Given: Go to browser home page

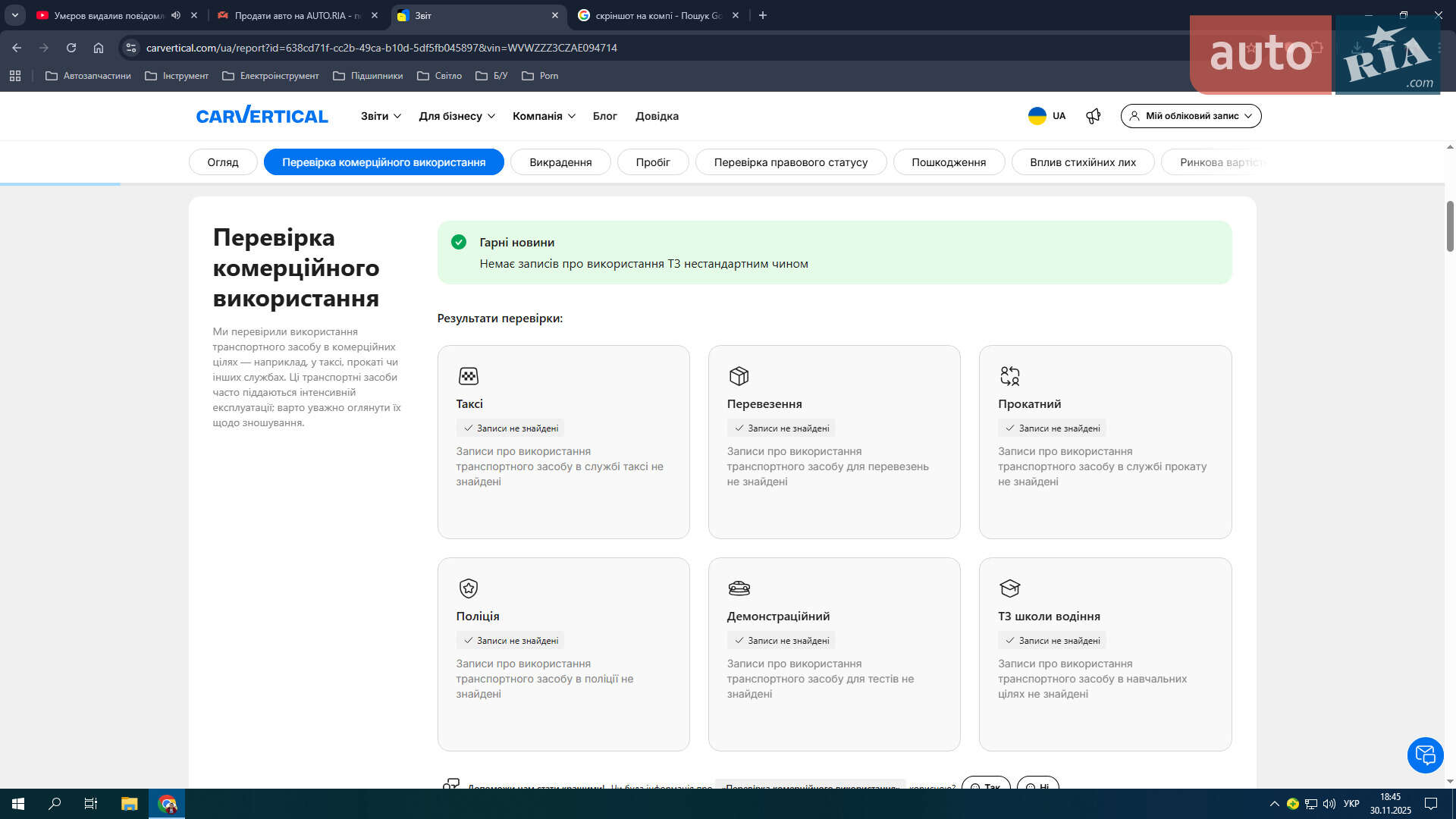Looking at the screenshot, I should [x=99, y=48].
